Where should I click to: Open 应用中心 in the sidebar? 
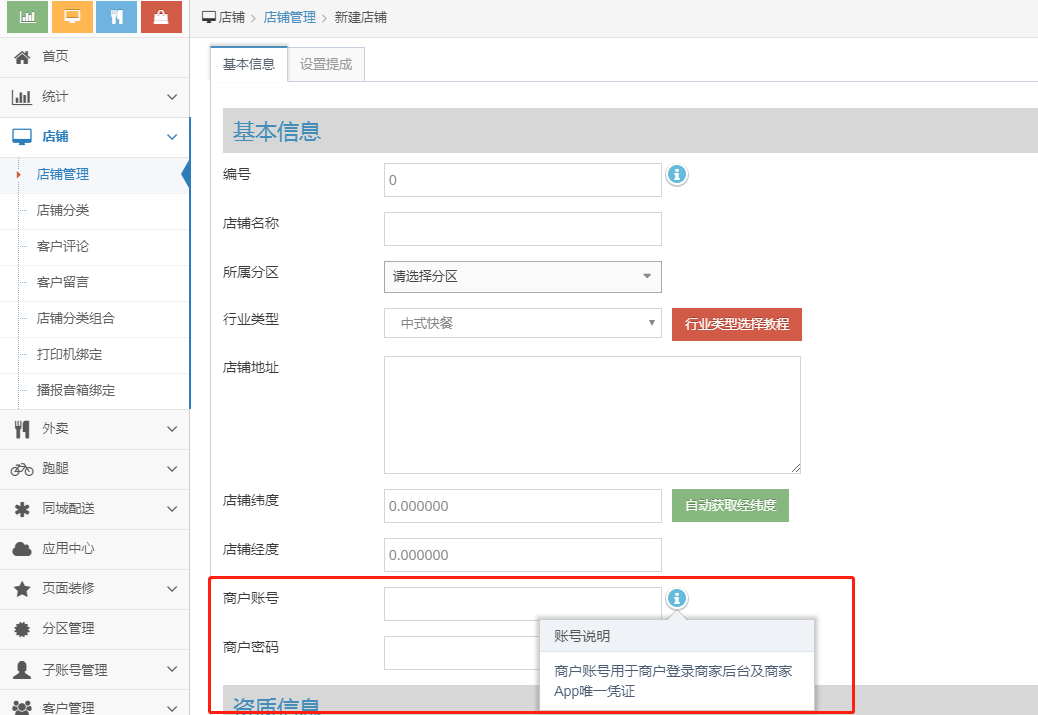(x=68, y=549)
